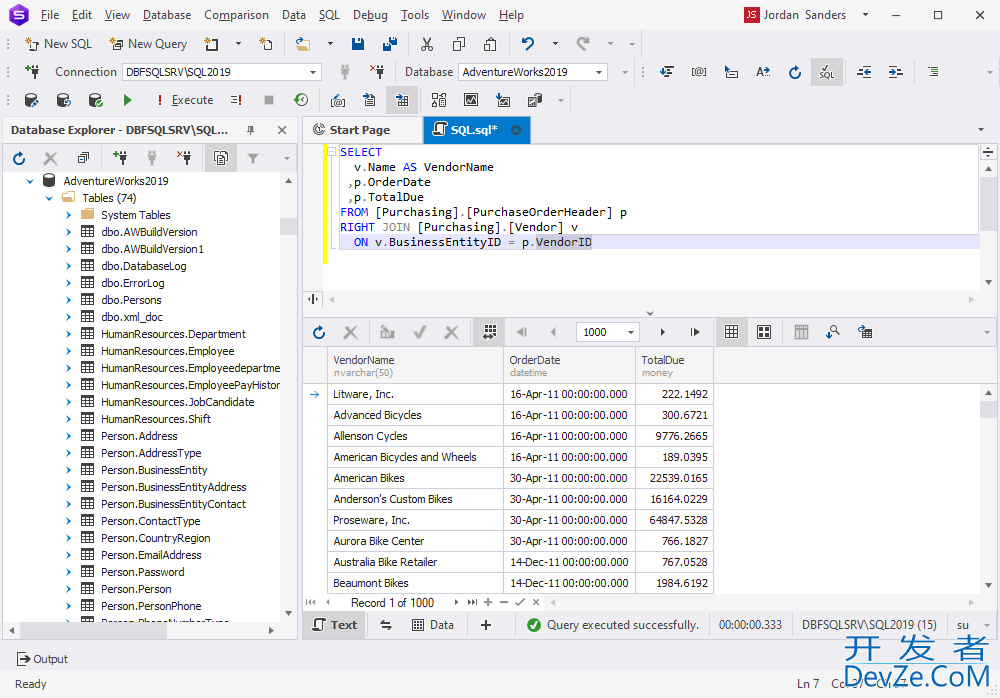1000x698 pixels.
Task: Collapse the AdventureWorks2019 database node
Action: point(30,181)
